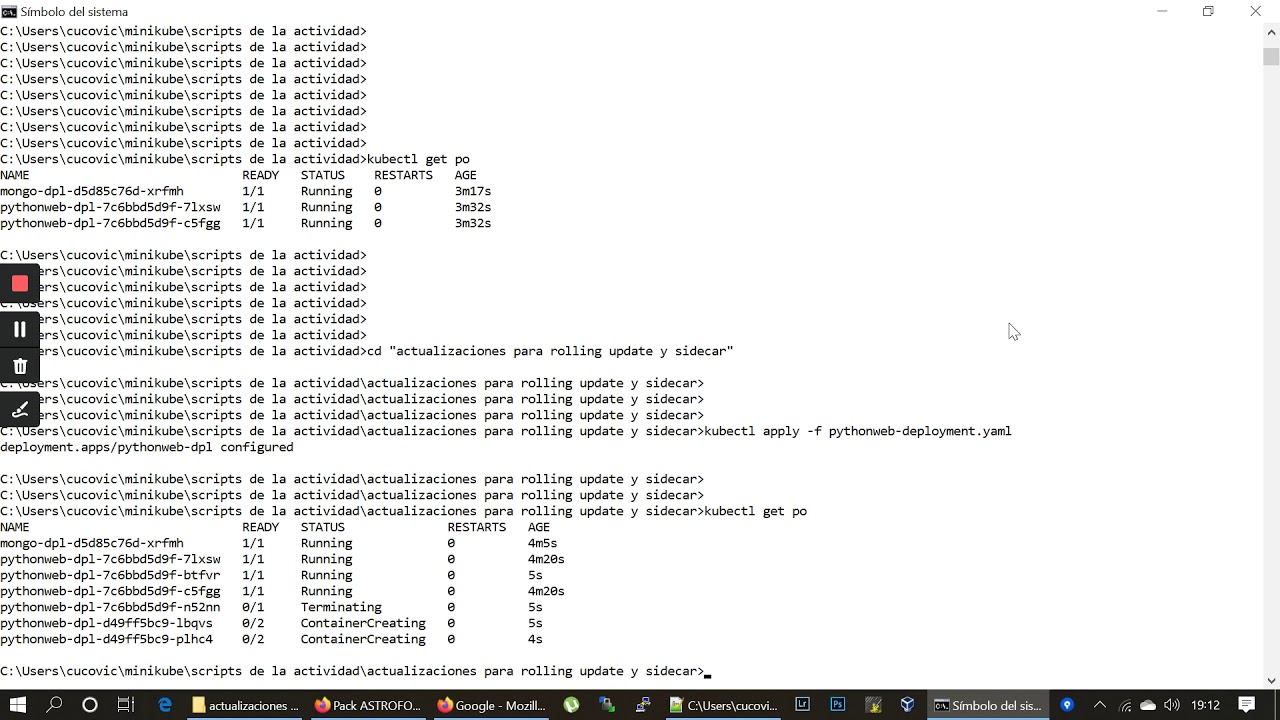Close the Símbolo del sistema window
This screenshot has height=720, width=1280.
[x=1255, y=11]
